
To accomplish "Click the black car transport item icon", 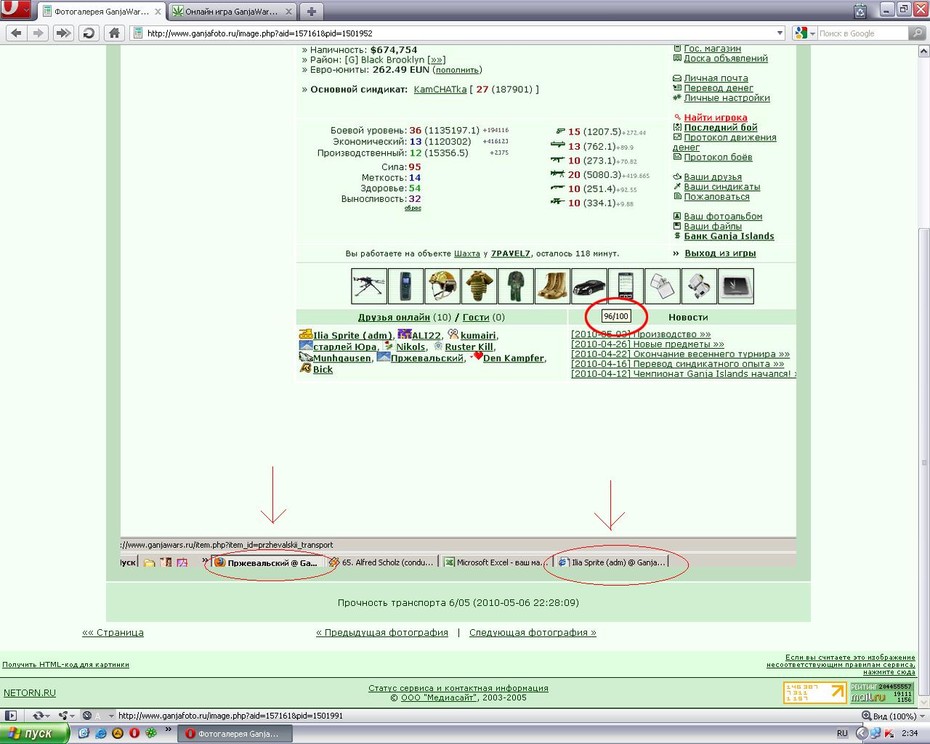I will click(589, 286).
